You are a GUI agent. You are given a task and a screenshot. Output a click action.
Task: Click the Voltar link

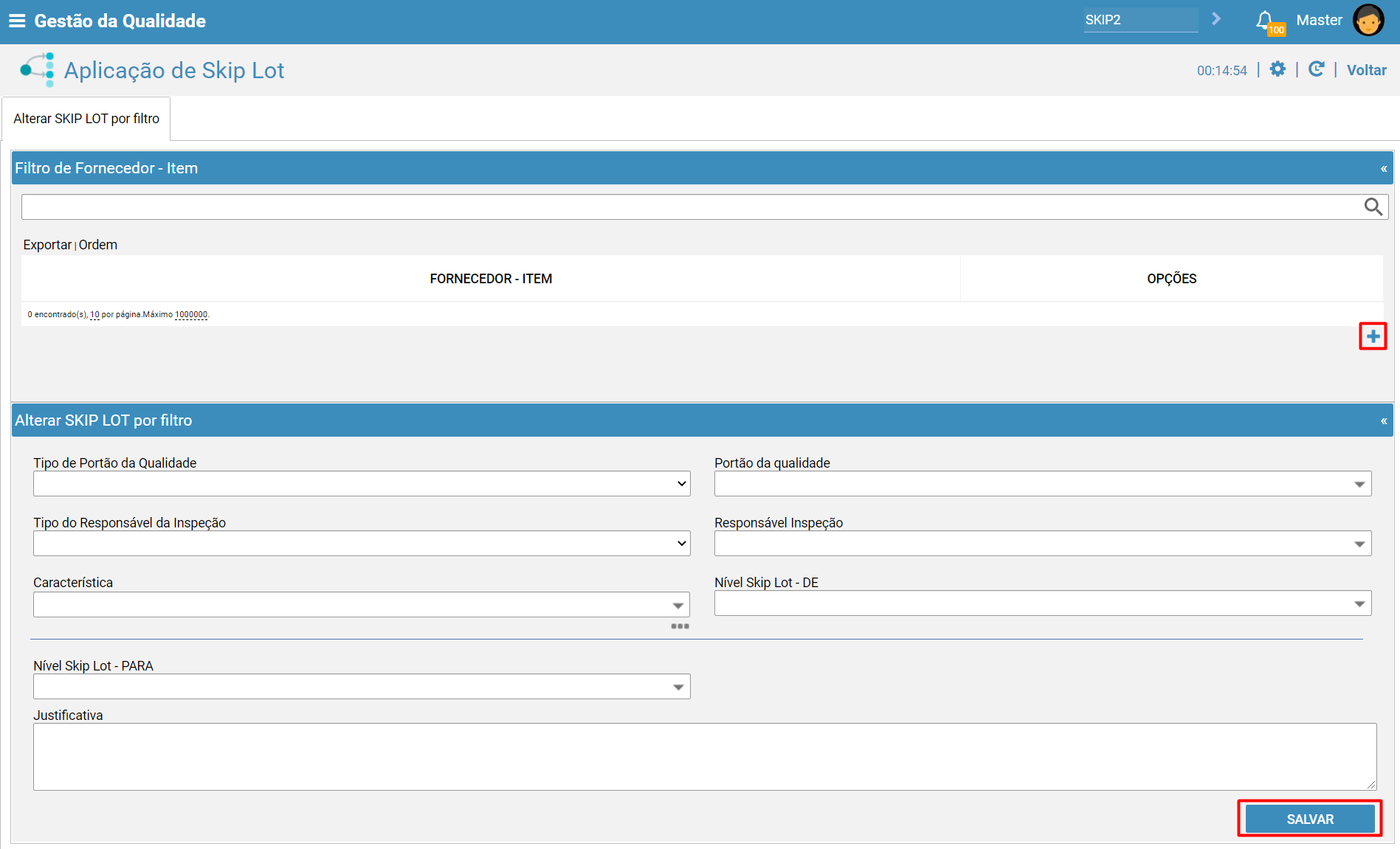coord(1366,70)
